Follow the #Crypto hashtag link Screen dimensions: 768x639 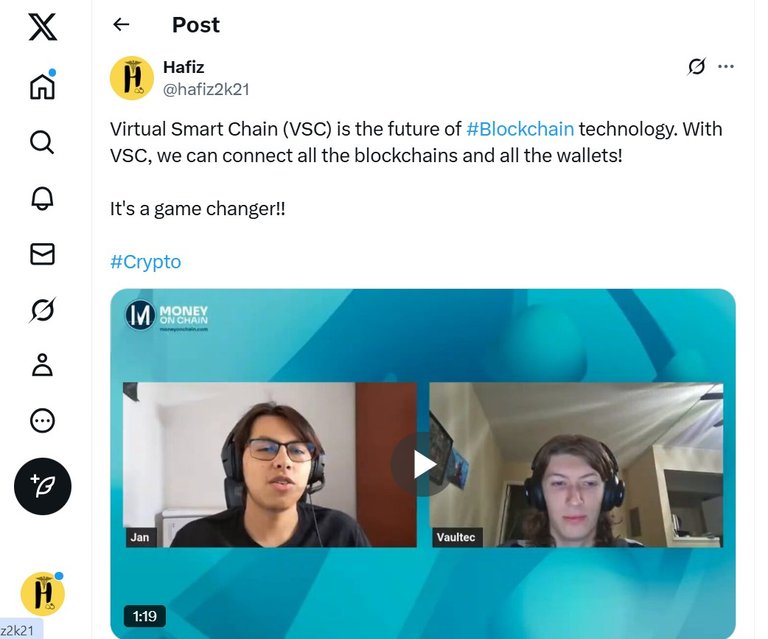(145, 262)
